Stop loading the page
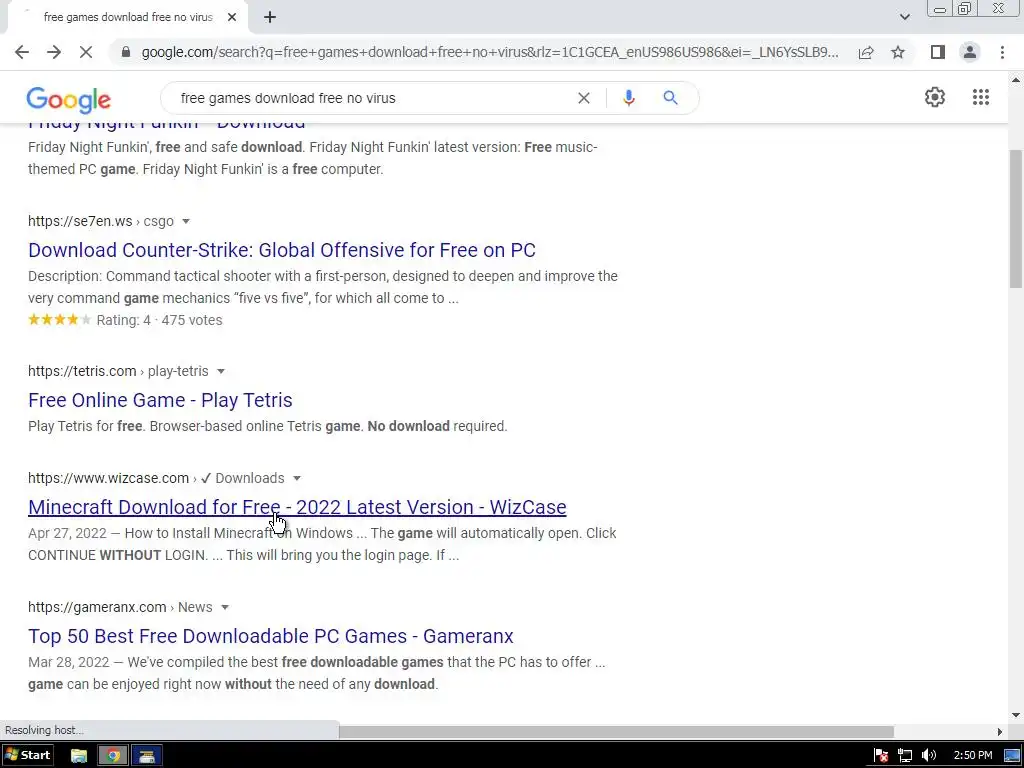Screen dimensions: 1024x768 tap(86, 52)
